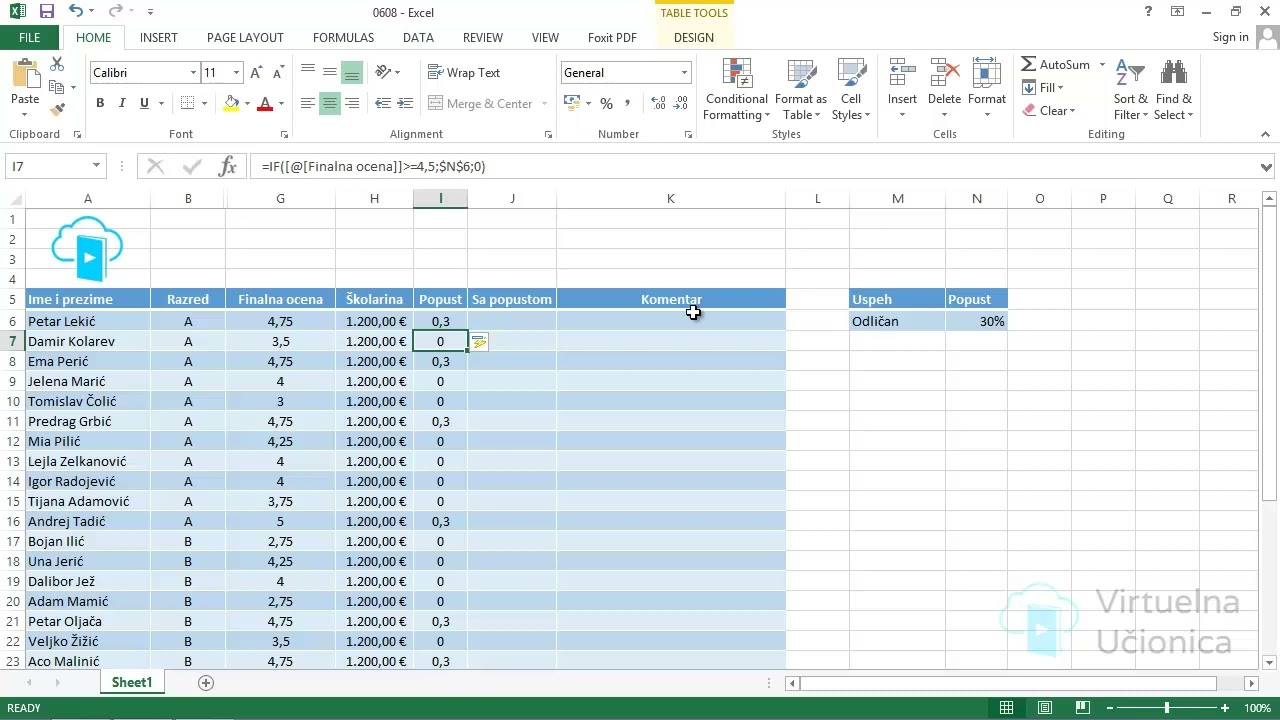Increase font size with the large A icon
This screenshot has width=1280, height=720.
coord(257,73)
